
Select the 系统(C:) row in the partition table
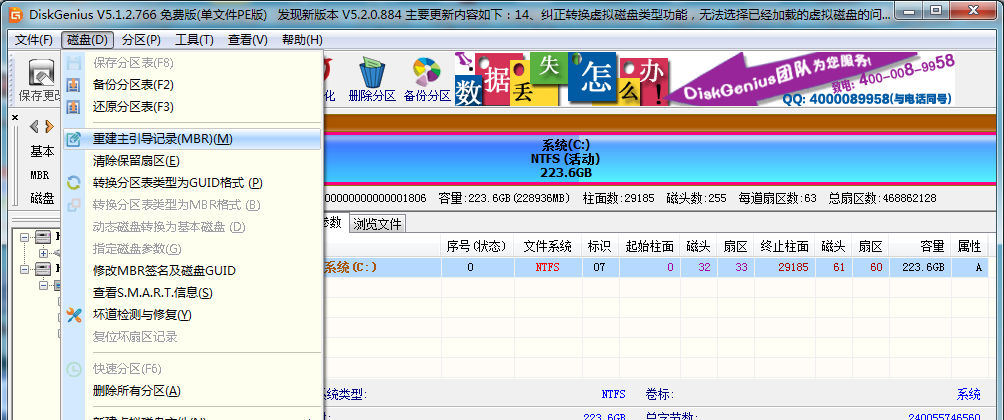pos(656,267)
